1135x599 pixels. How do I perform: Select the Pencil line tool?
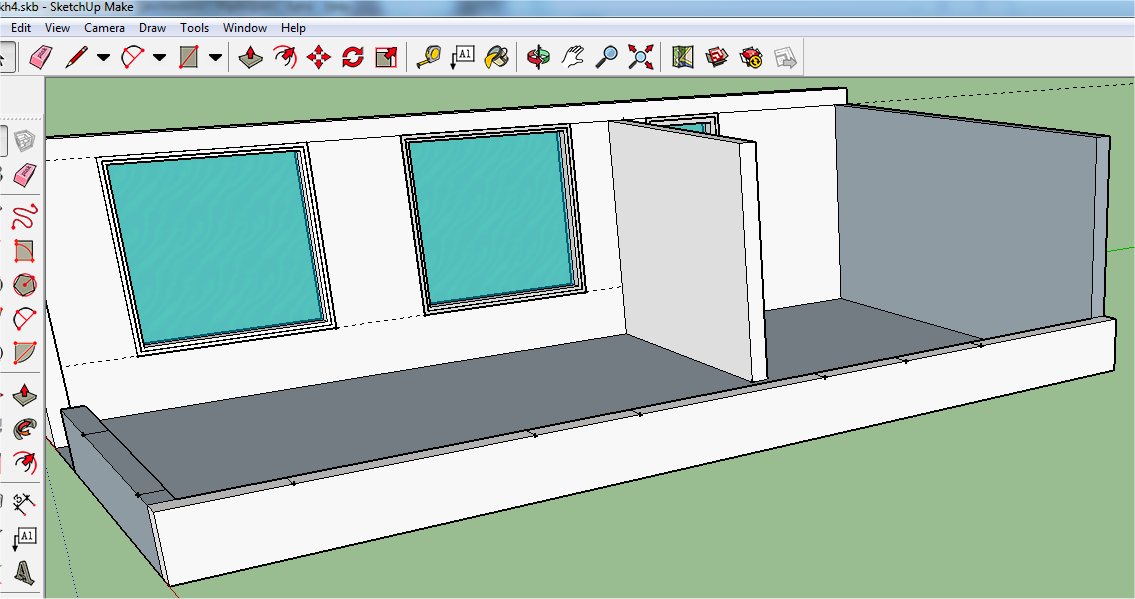click(x=76, y=57)
